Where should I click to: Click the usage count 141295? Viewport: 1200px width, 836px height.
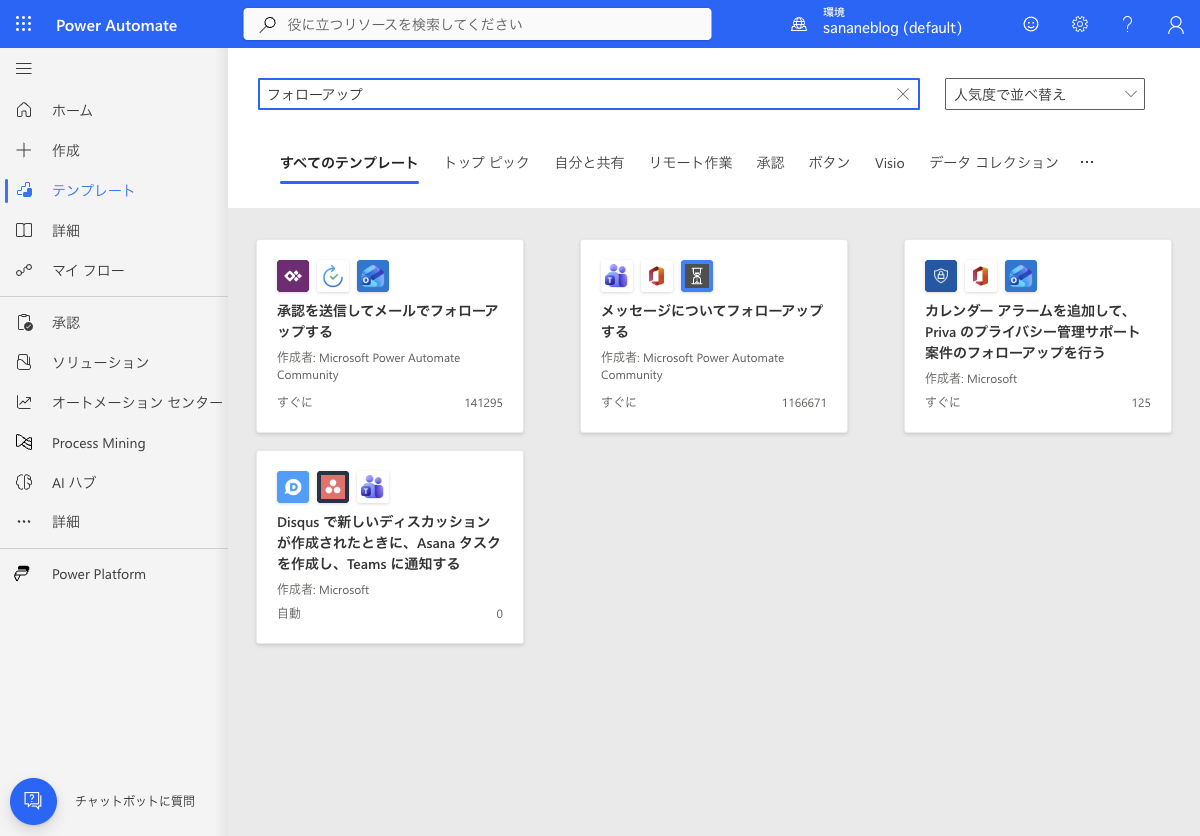[483, 403]
